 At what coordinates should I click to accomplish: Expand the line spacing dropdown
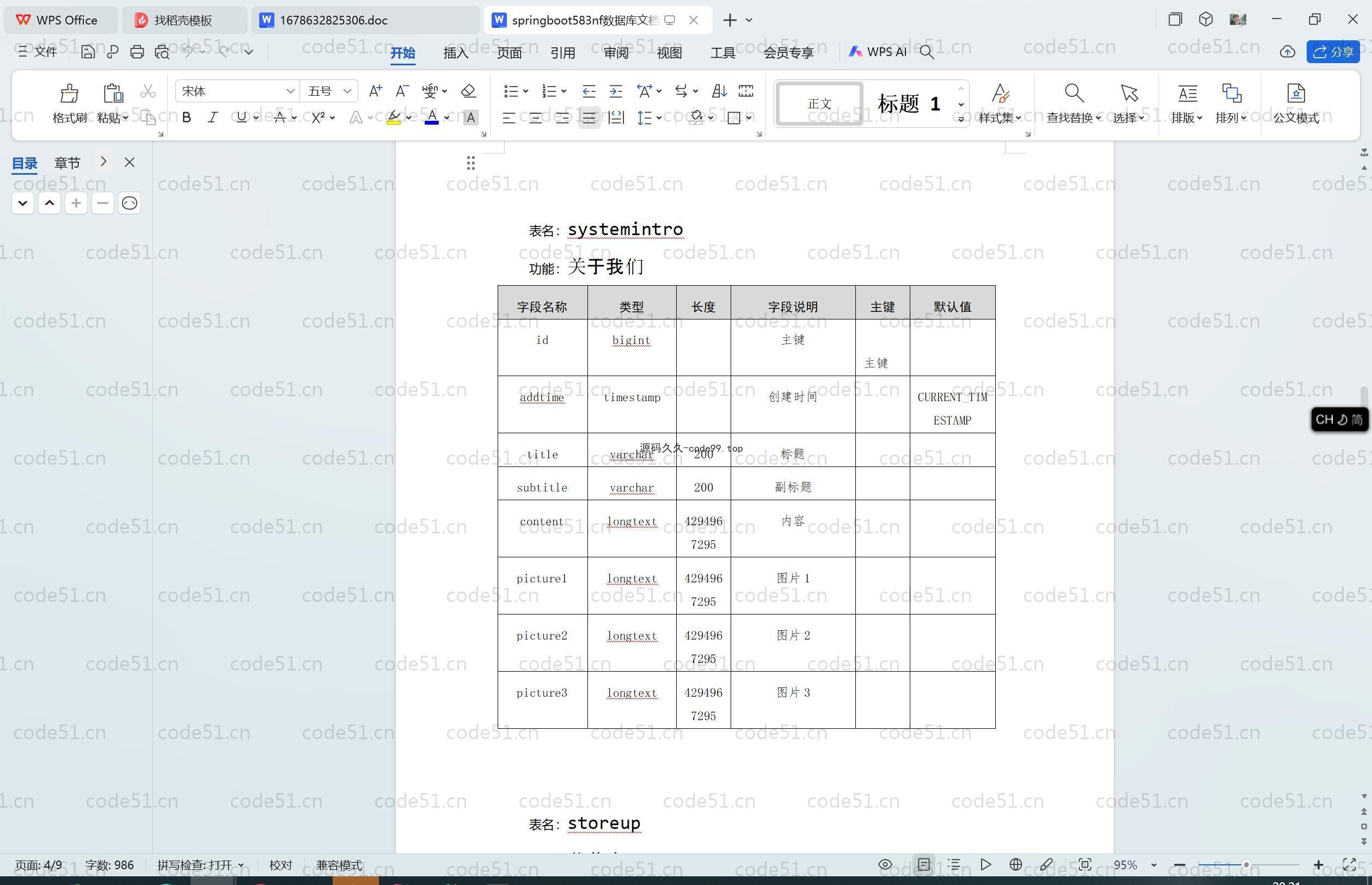point(659,118)
